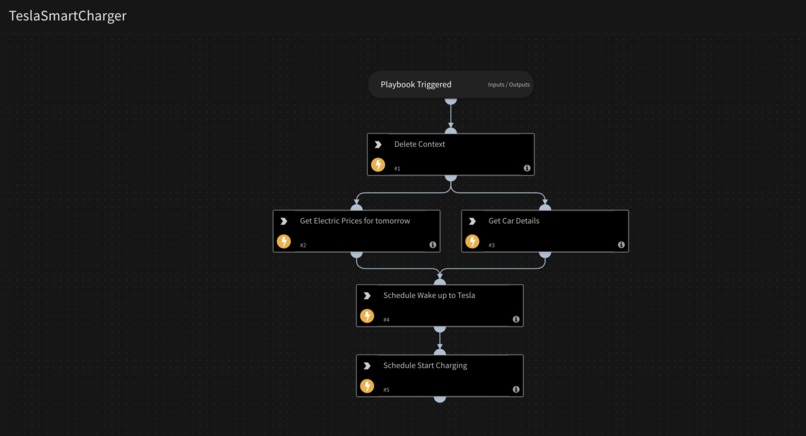This screenshot has width=806, height=436.
Task: Open info icon on Get Electric Prices task
Action: click(433, 245)
